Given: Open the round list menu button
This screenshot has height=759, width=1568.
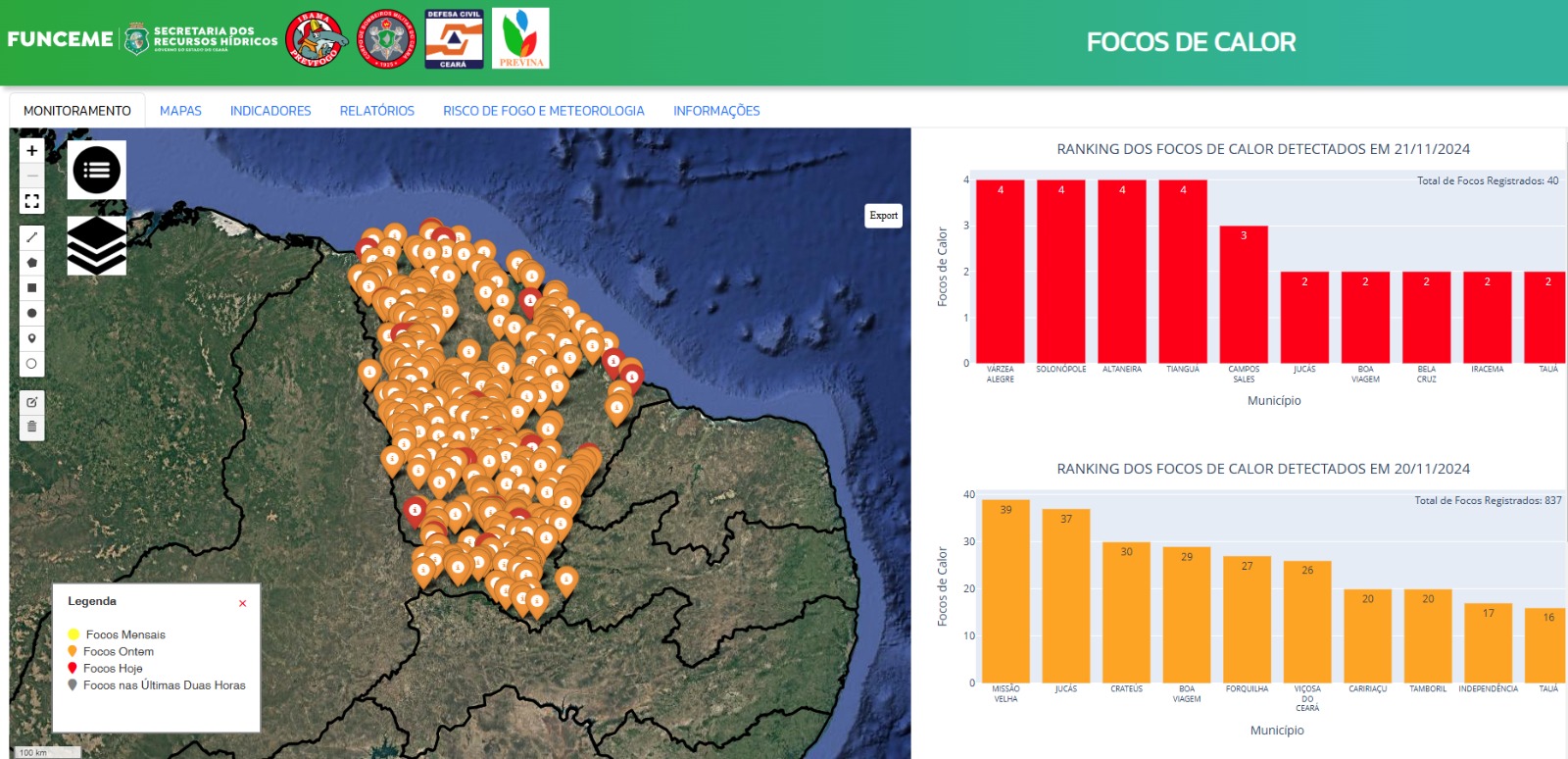Looking at the screenshot, I should point(96,171).
